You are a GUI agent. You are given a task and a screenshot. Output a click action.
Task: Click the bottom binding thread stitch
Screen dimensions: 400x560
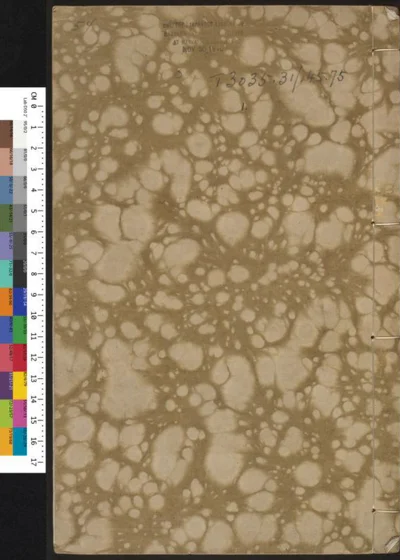coord(385,511)
